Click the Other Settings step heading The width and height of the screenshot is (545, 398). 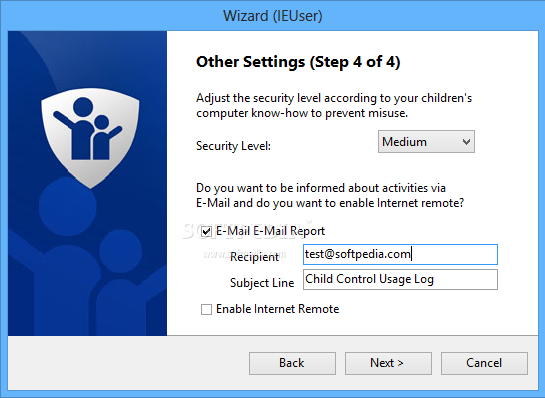coord(298,62)
